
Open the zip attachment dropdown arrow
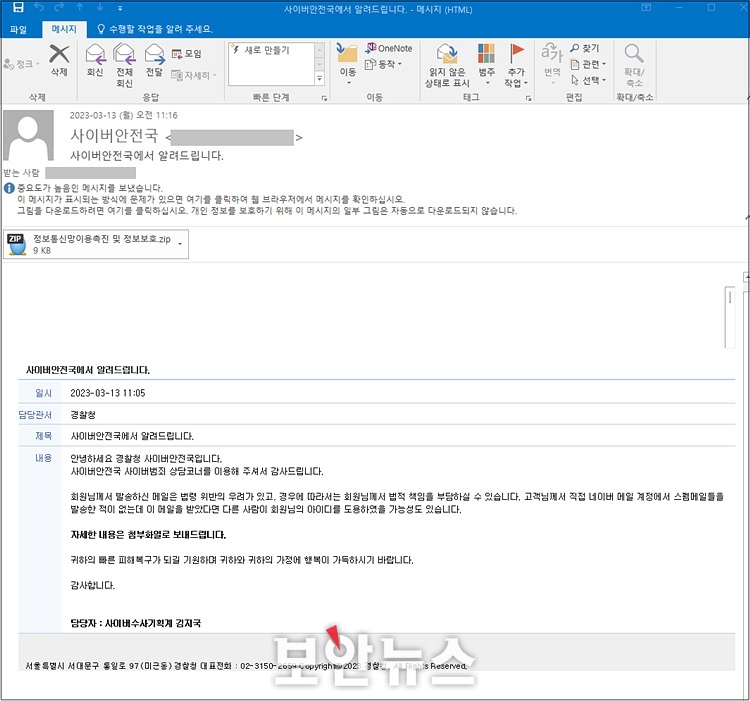pos(180,244)
